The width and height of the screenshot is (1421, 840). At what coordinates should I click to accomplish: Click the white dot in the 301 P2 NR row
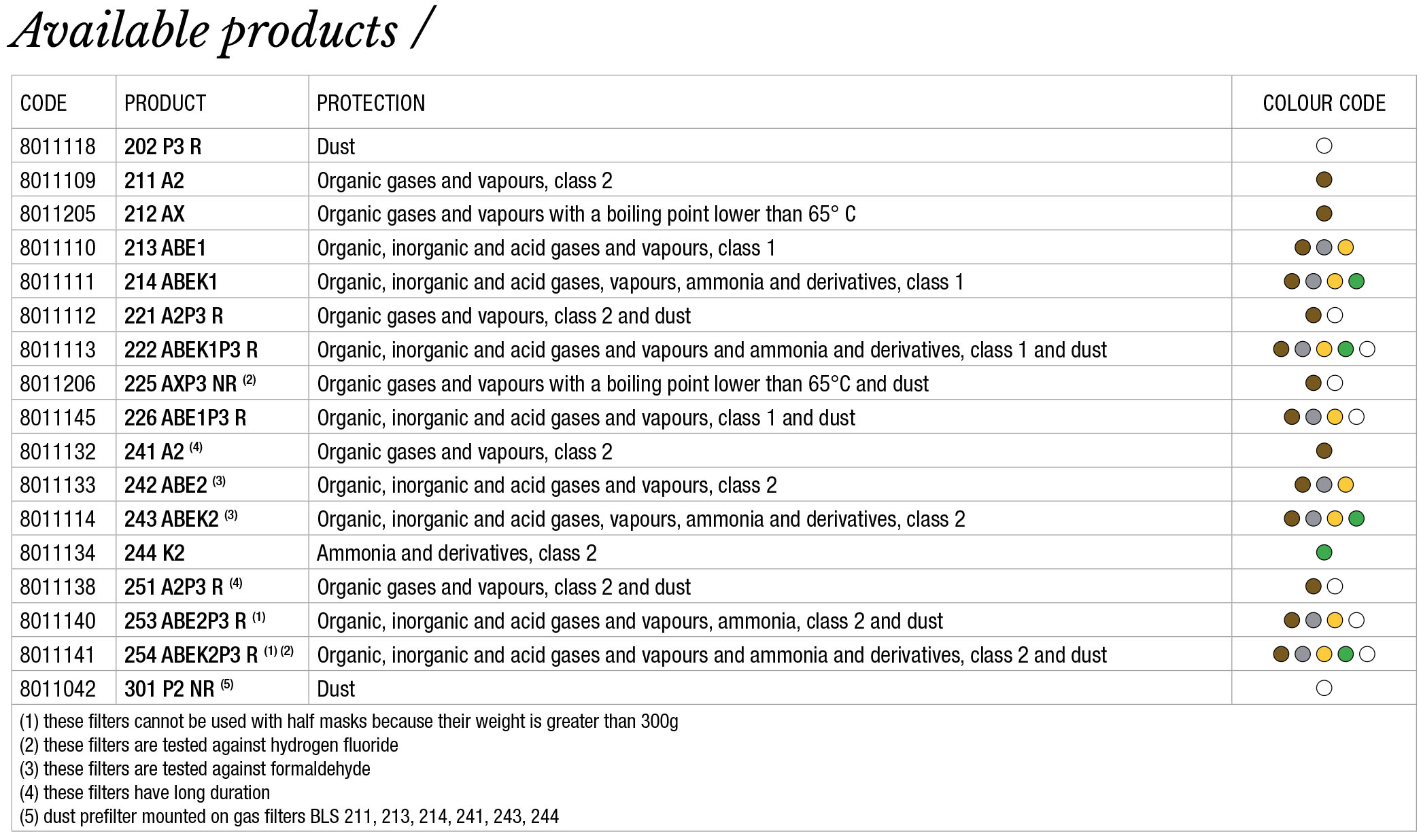(1324, 688)
